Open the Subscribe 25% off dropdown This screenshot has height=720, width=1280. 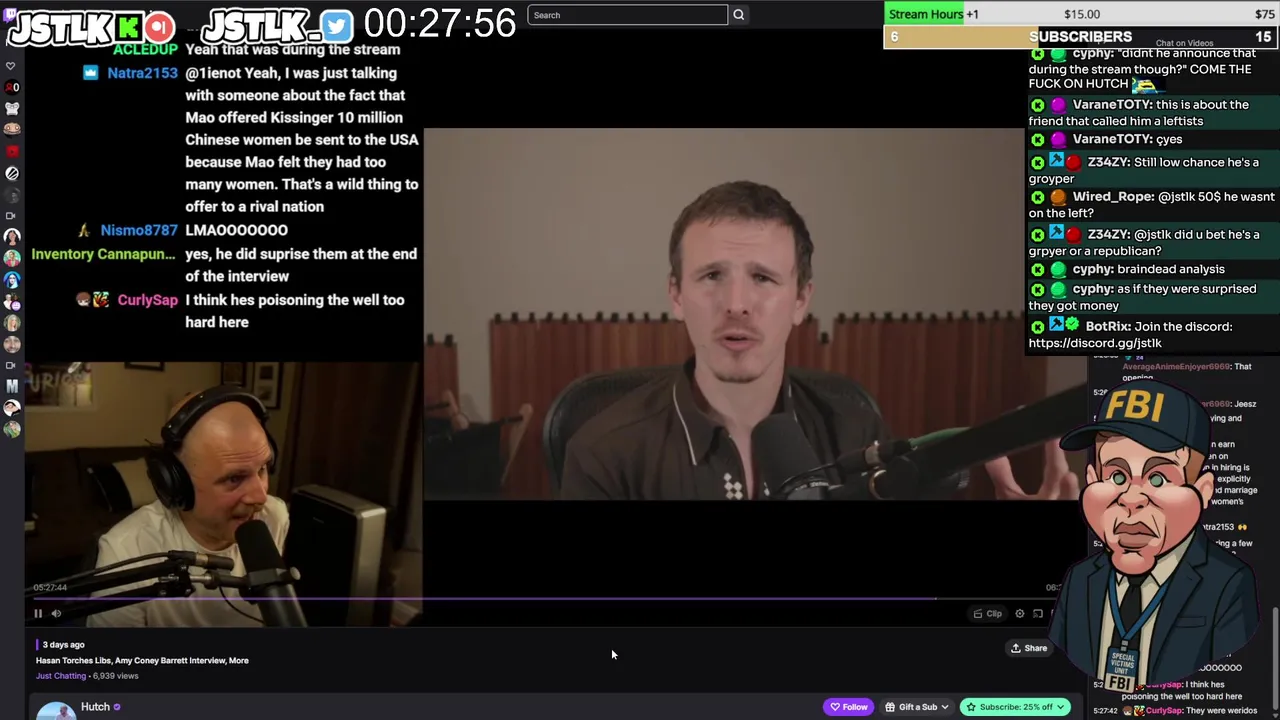(1015, 707)
